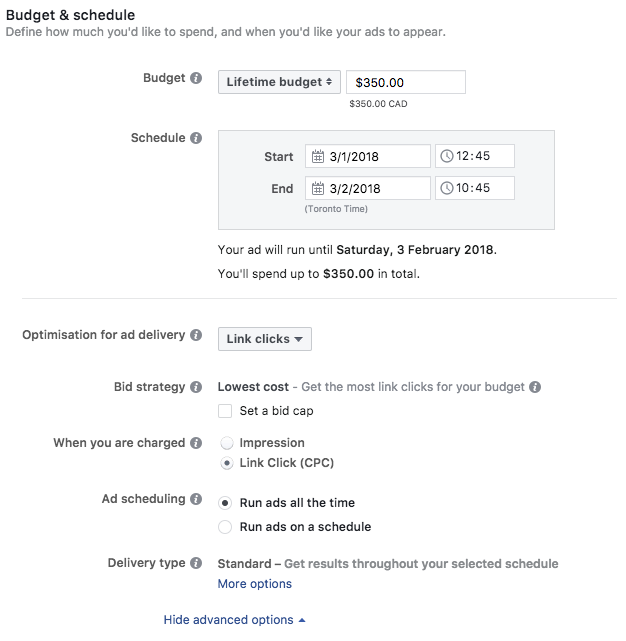626x641 pixels.
Task: Select Run ads all the time
Action: (225, 503)
